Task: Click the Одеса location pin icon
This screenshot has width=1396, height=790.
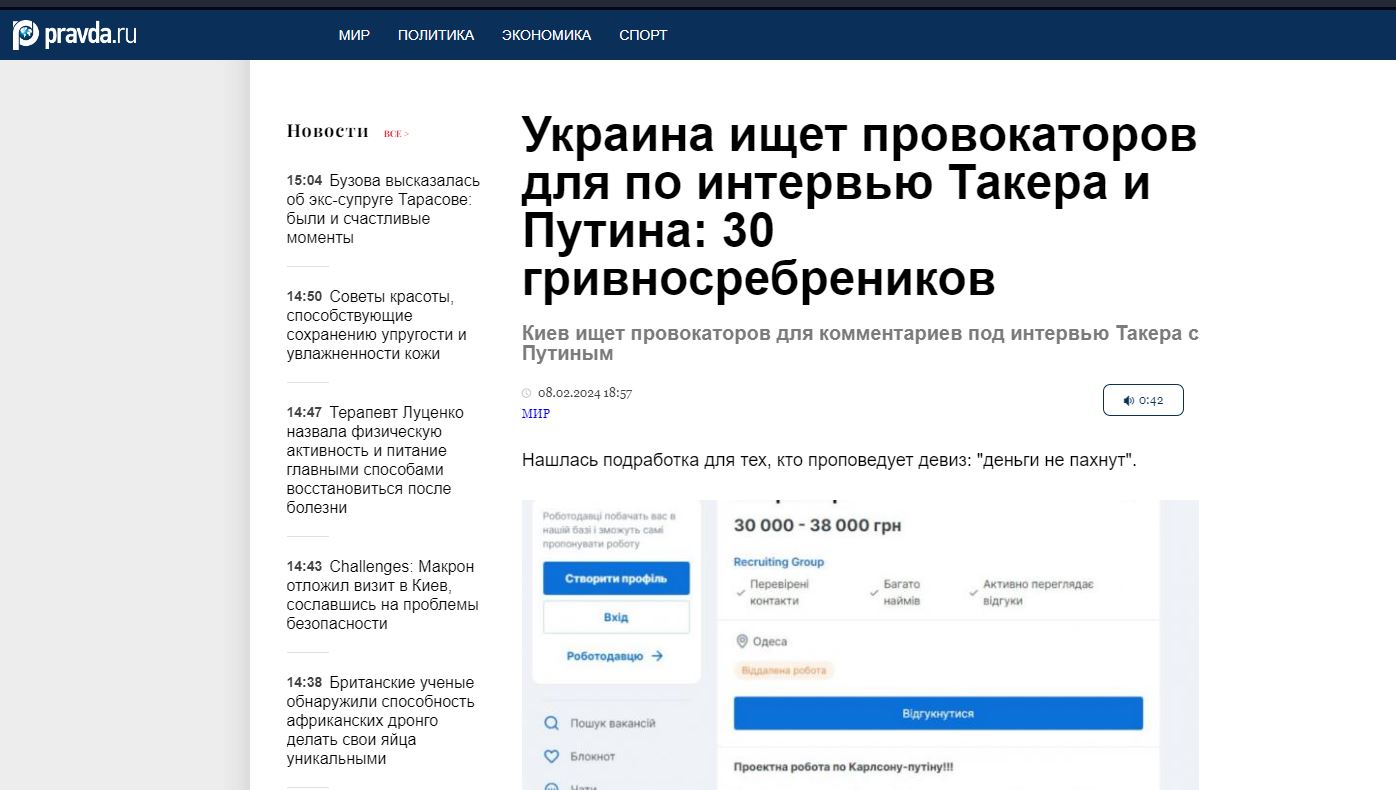Action: click(742, 641)
